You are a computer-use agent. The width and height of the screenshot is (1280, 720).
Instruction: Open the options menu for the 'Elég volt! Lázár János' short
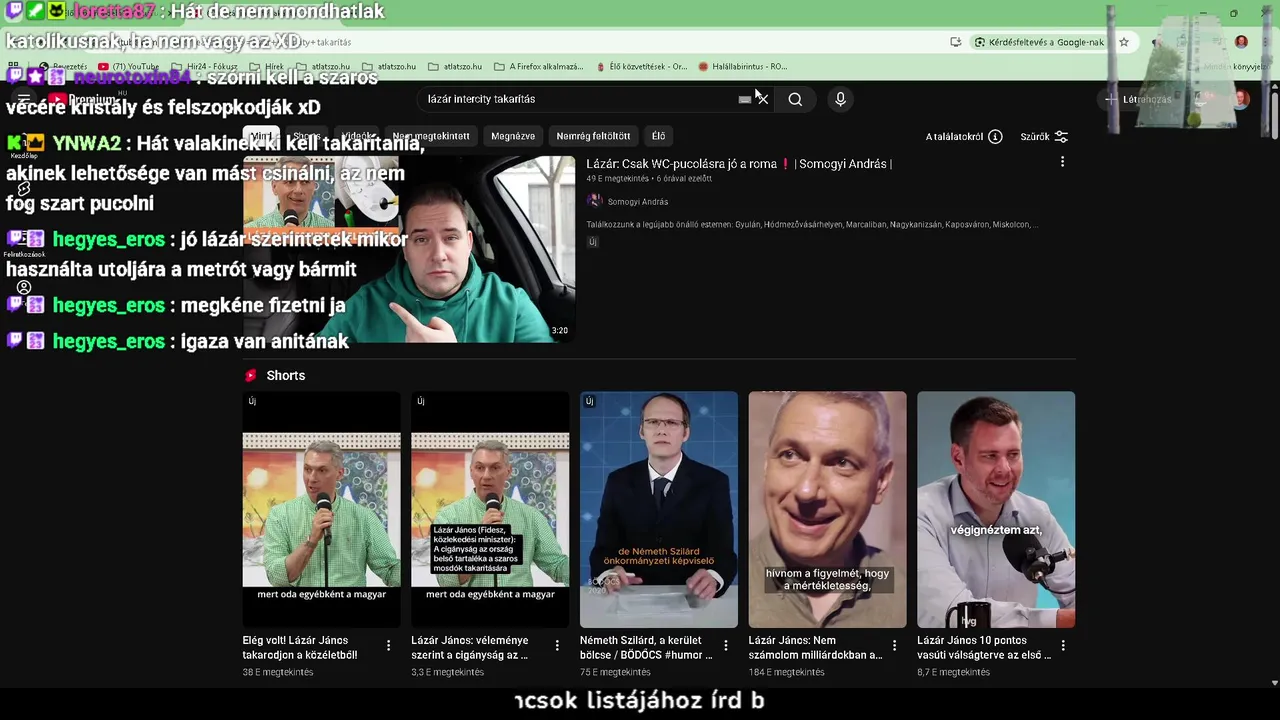click(x=389, y=646)
